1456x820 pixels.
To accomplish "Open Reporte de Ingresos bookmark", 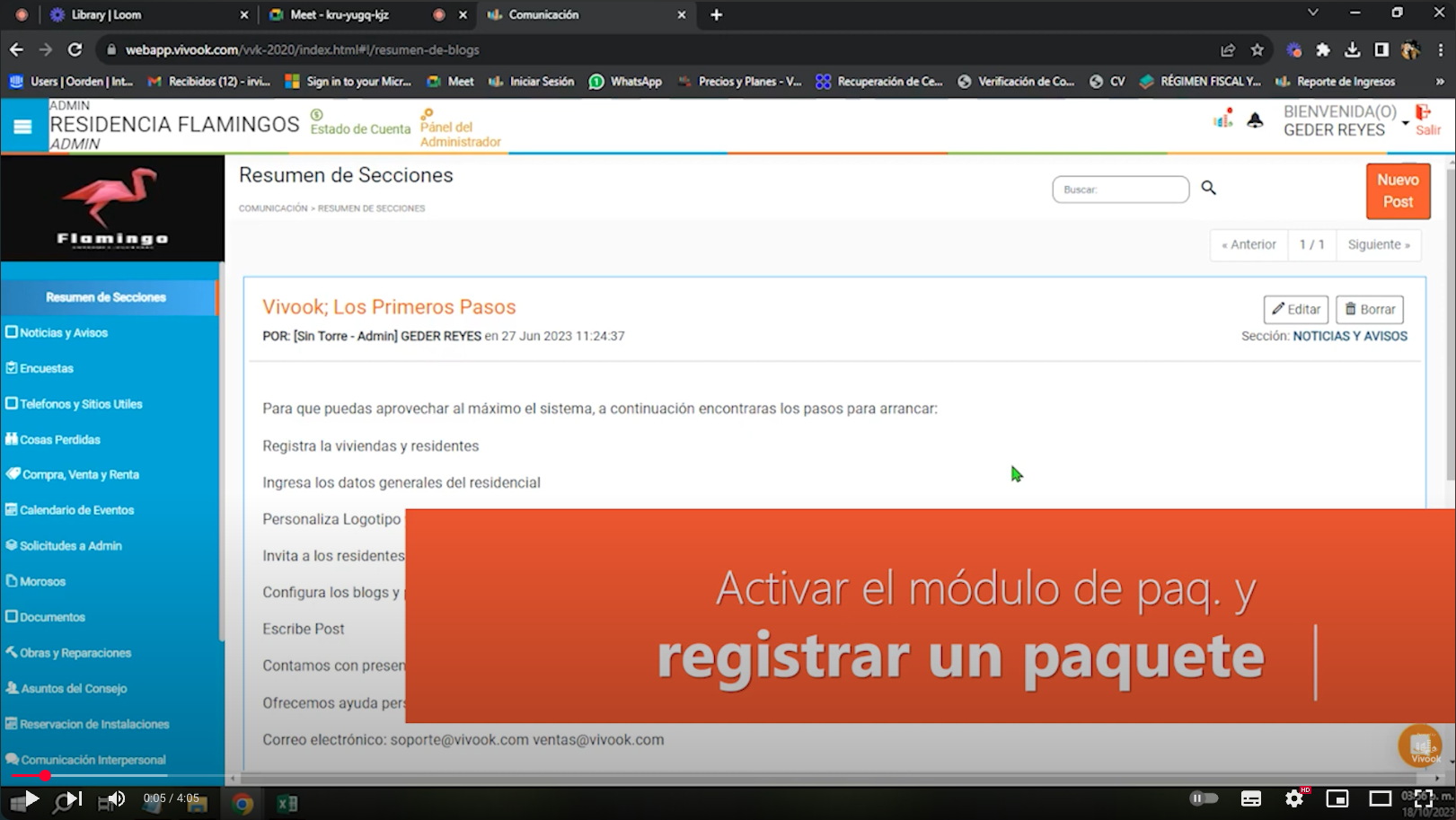I will tap(1336, 81).
